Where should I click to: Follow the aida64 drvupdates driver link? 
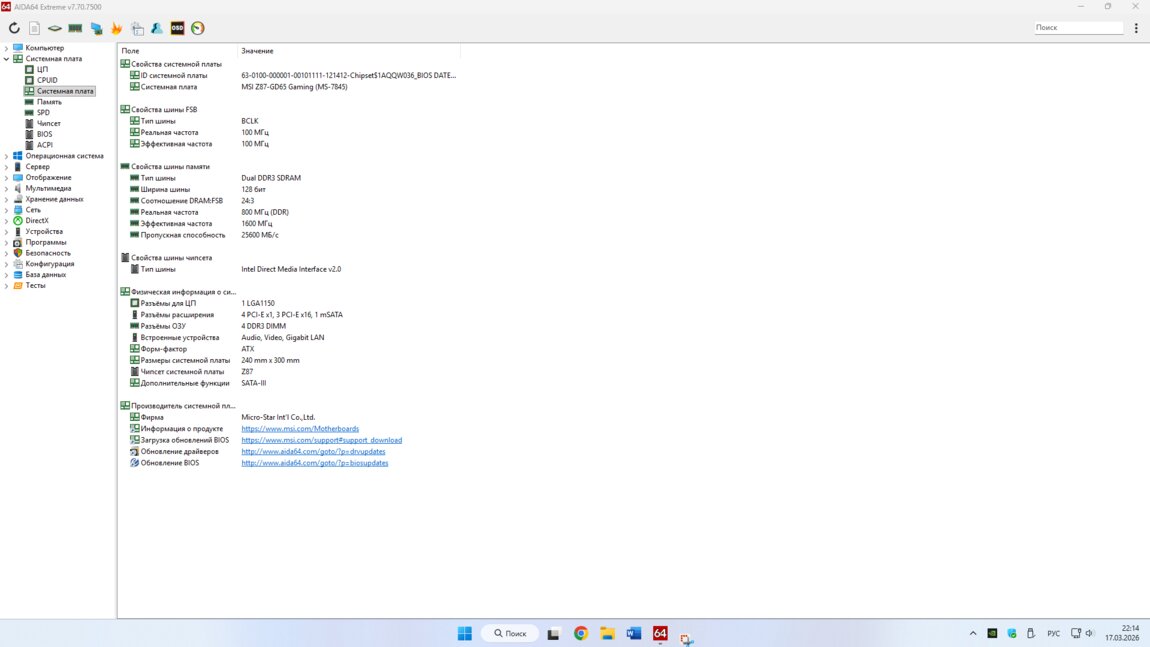tap(313, 452)
